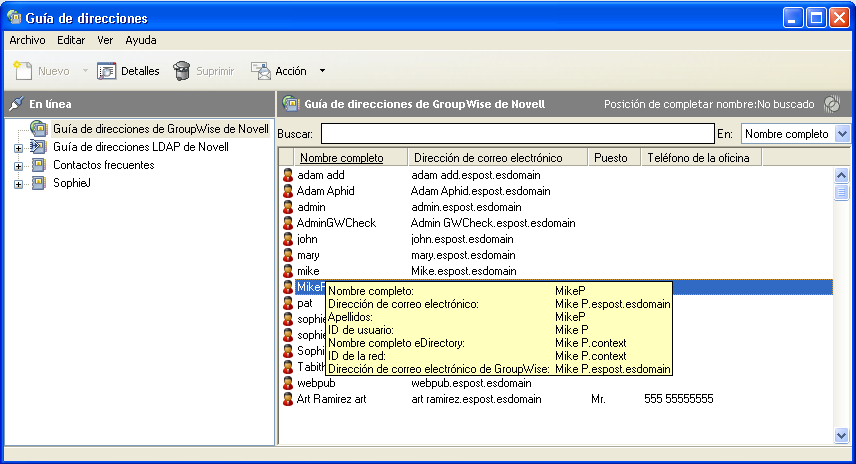Click the Suprimir trash icon

182,71
